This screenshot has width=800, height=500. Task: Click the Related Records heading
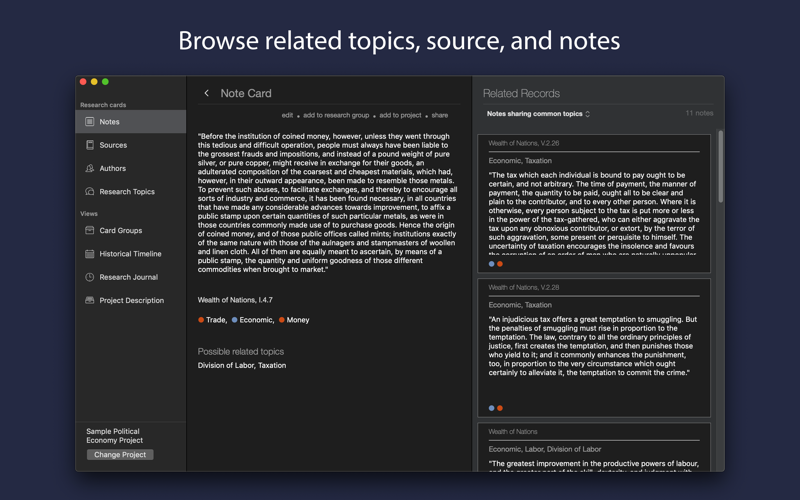click(521, 93)
